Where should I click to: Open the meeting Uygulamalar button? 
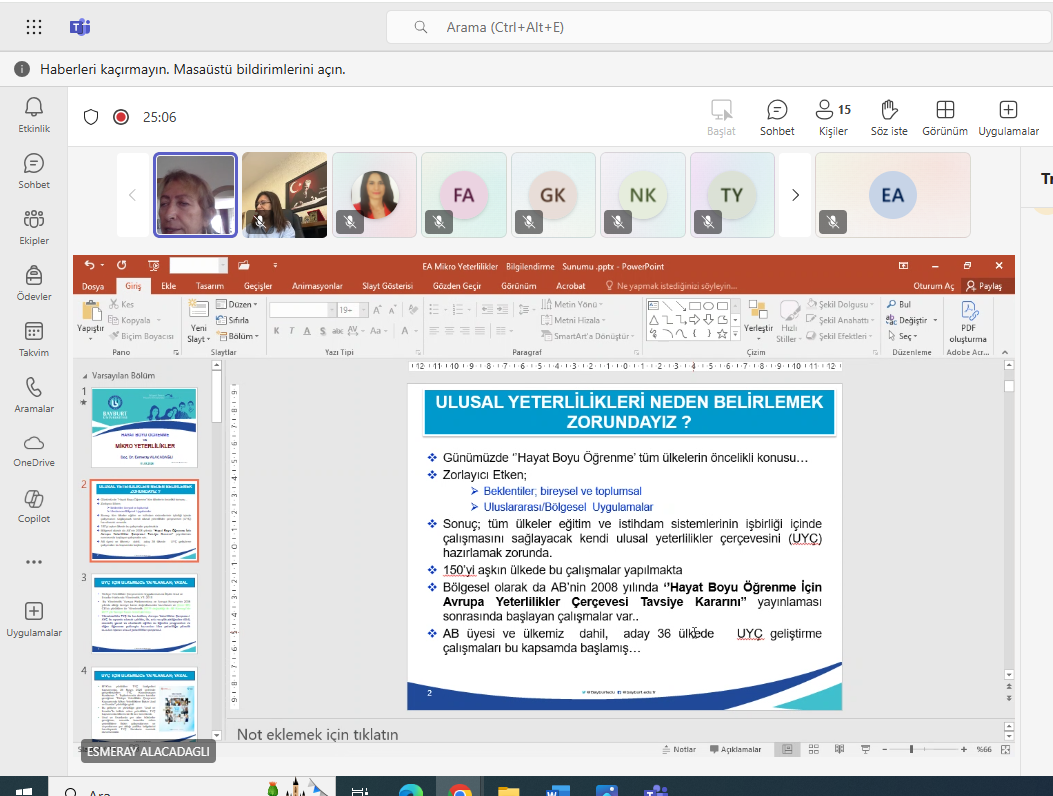click(1008, 117)
